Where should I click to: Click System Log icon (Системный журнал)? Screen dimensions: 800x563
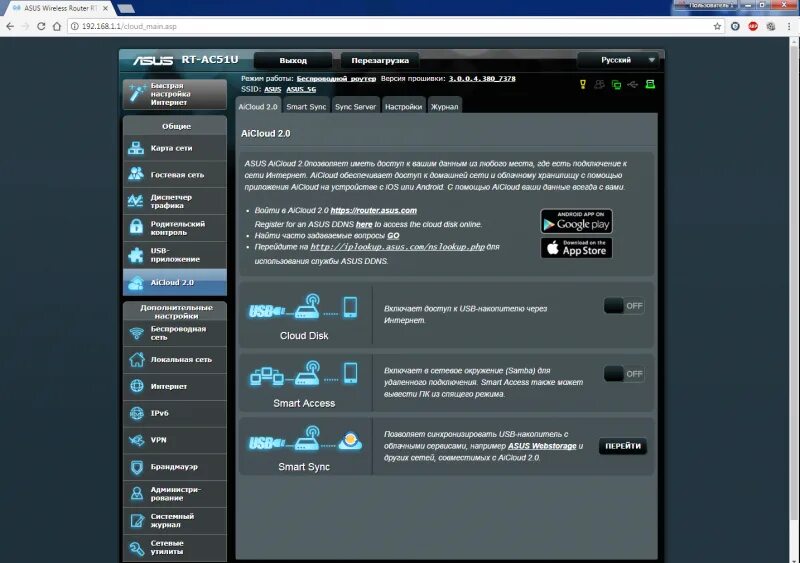click(136, 520)
